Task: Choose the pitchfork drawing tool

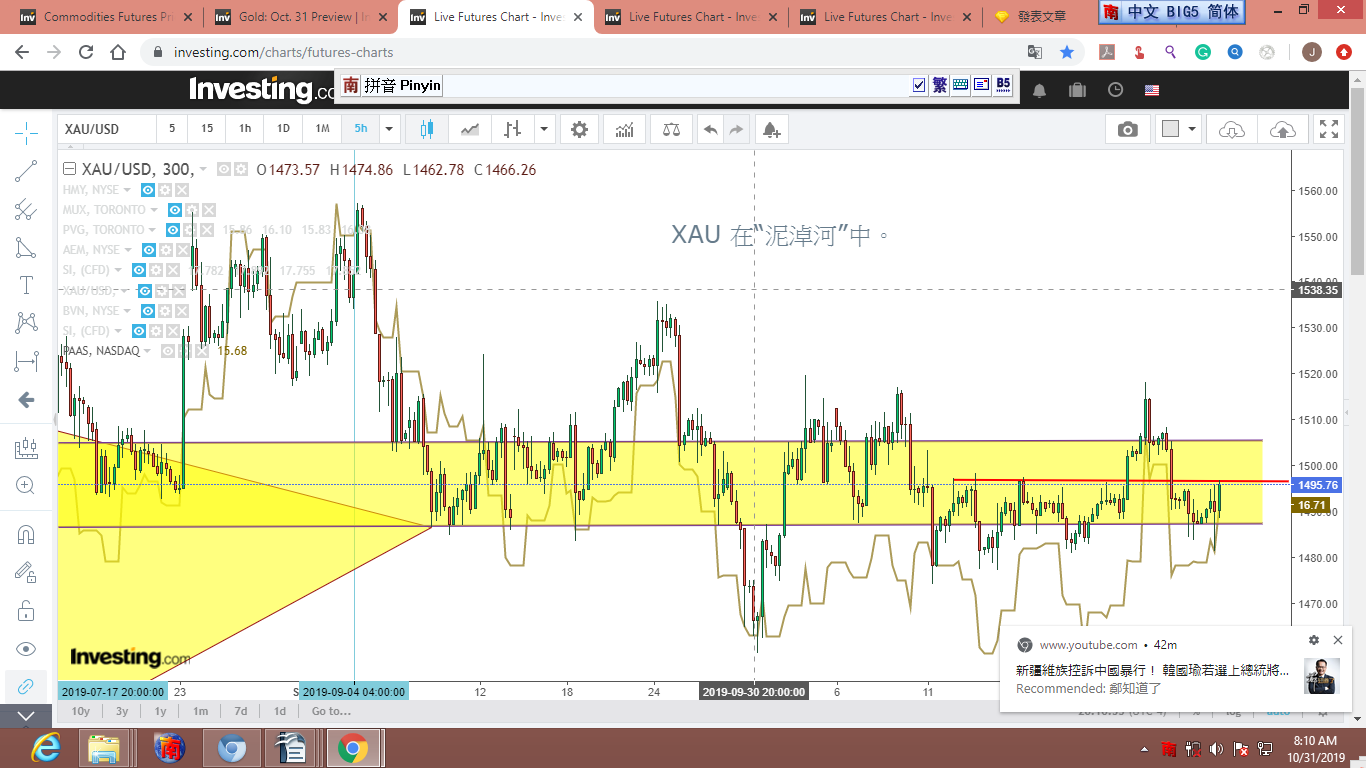Action: [27, 210]
